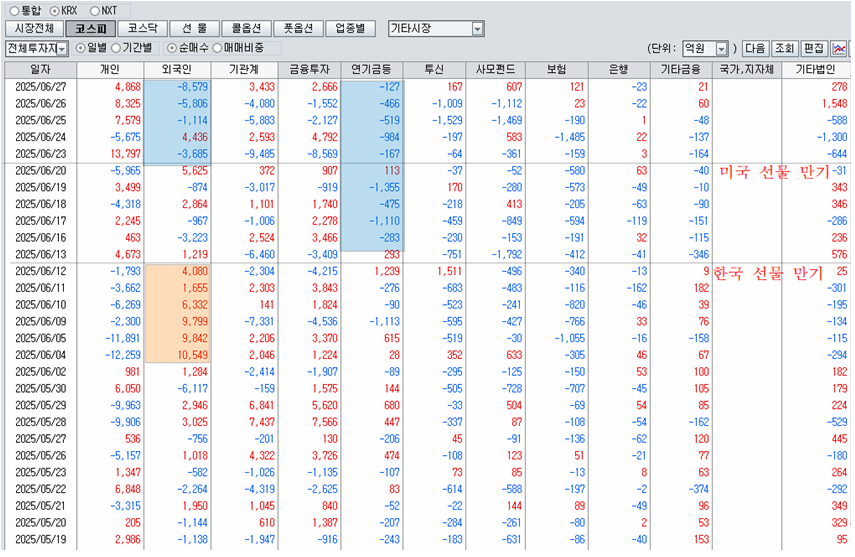Click the 연기금등 column header
The width and height of the screenshot is (855, 557).
click(x=371, y=69)
